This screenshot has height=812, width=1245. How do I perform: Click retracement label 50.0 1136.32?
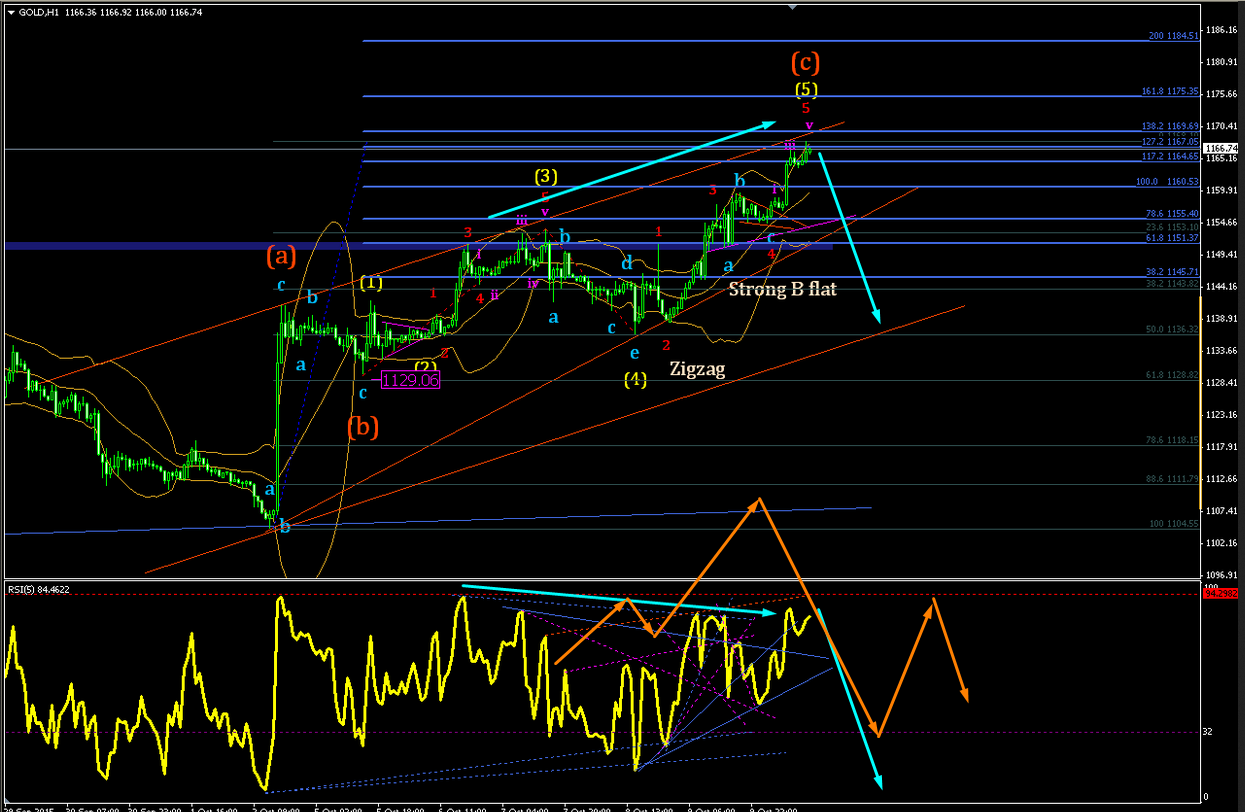(1172, 329)
